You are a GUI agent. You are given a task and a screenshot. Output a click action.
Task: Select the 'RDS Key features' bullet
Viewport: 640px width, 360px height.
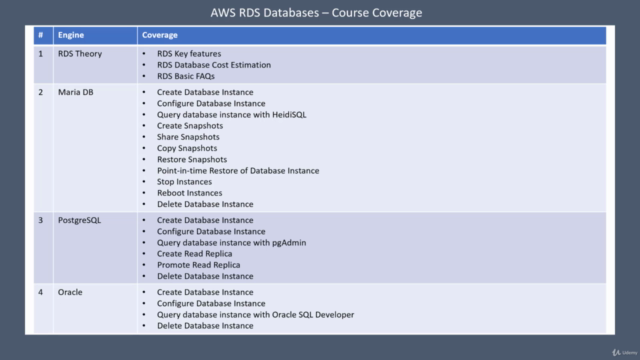pos(189,54)
